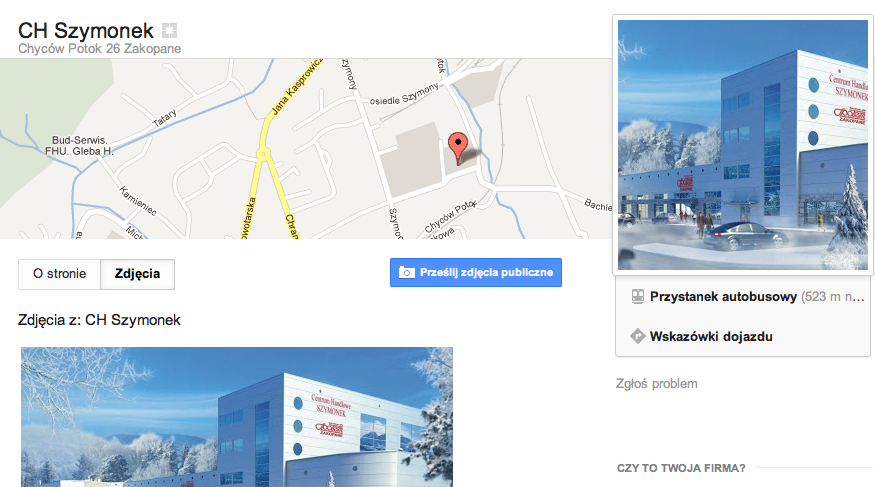Open the Wskazówki dojazdu directions link
The height and width of the screenshot is (487, 875).
point(711,336)
